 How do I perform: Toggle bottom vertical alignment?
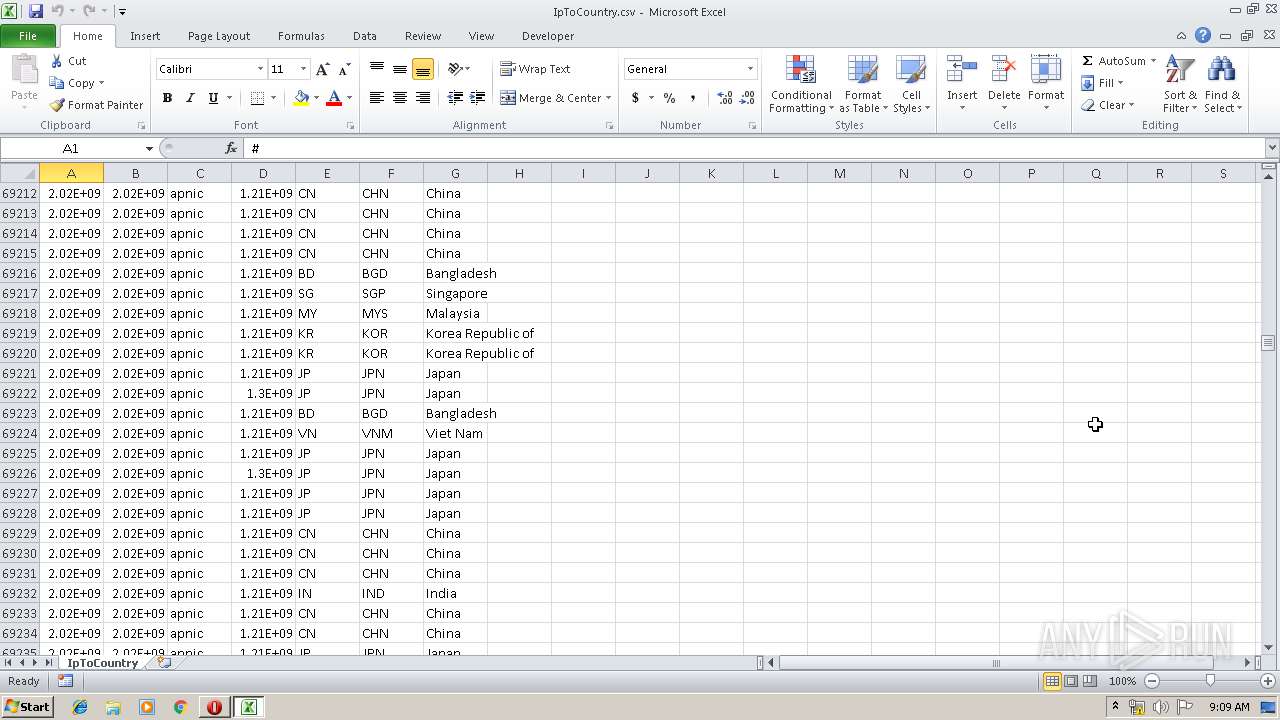tap(423, 69)
